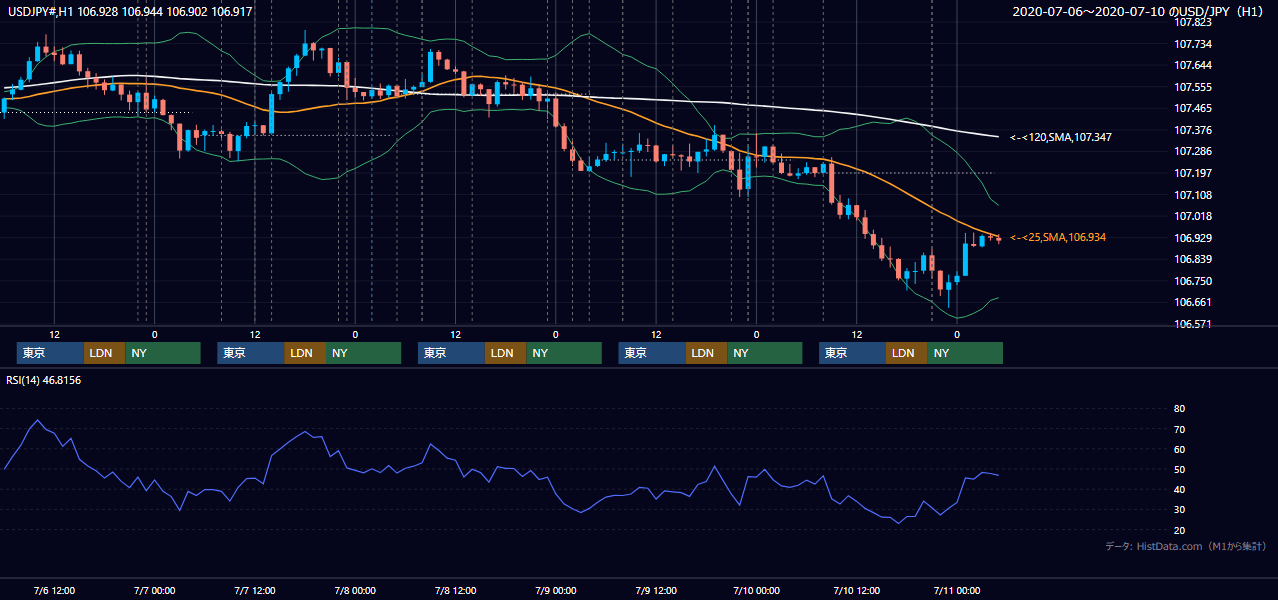Image resolution: width=1278 pixels, height=600 pixels.
Task: Click price axis label 107.465
Action: coord(1193,108)
